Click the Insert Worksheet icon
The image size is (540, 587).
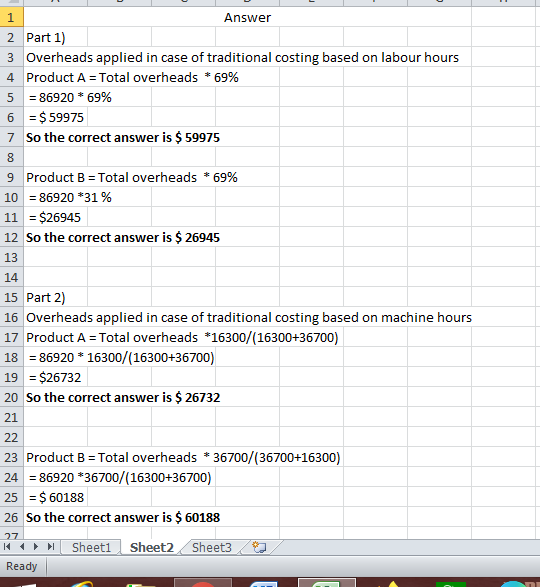point(259,547)
